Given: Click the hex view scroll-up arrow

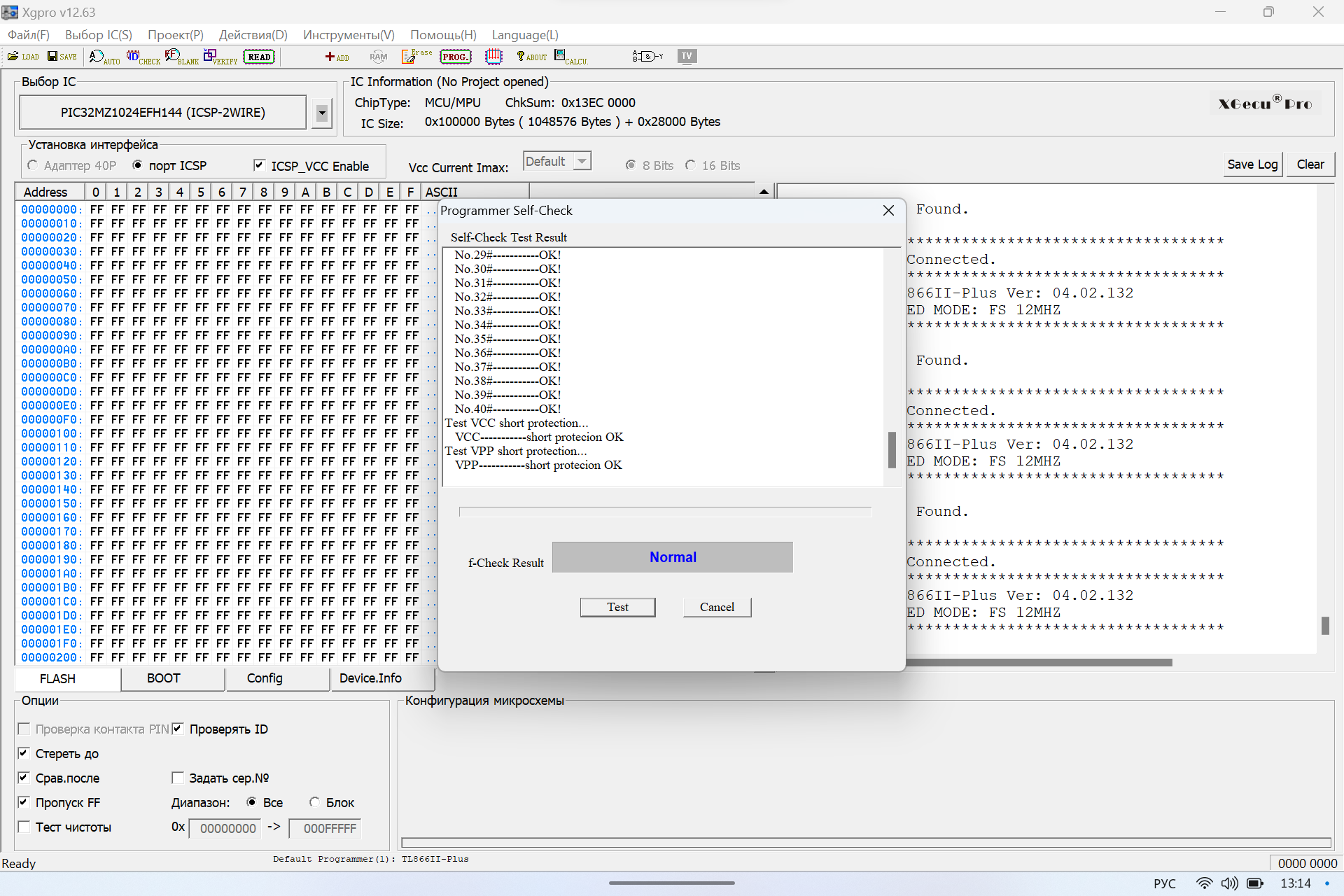Looking at the screenshot, I should pos(764,191).
